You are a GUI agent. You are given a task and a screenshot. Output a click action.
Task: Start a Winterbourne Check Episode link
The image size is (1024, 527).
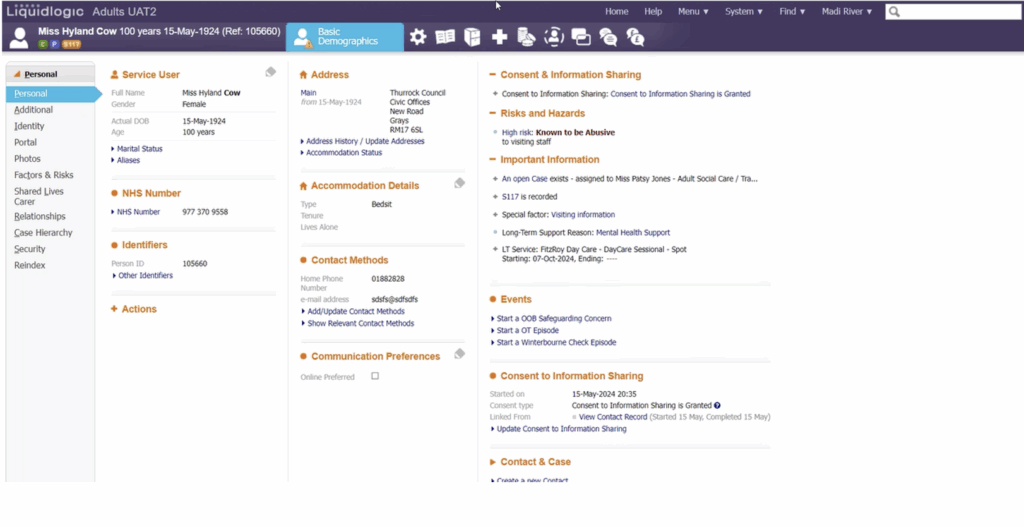click(x=556, y=342)
